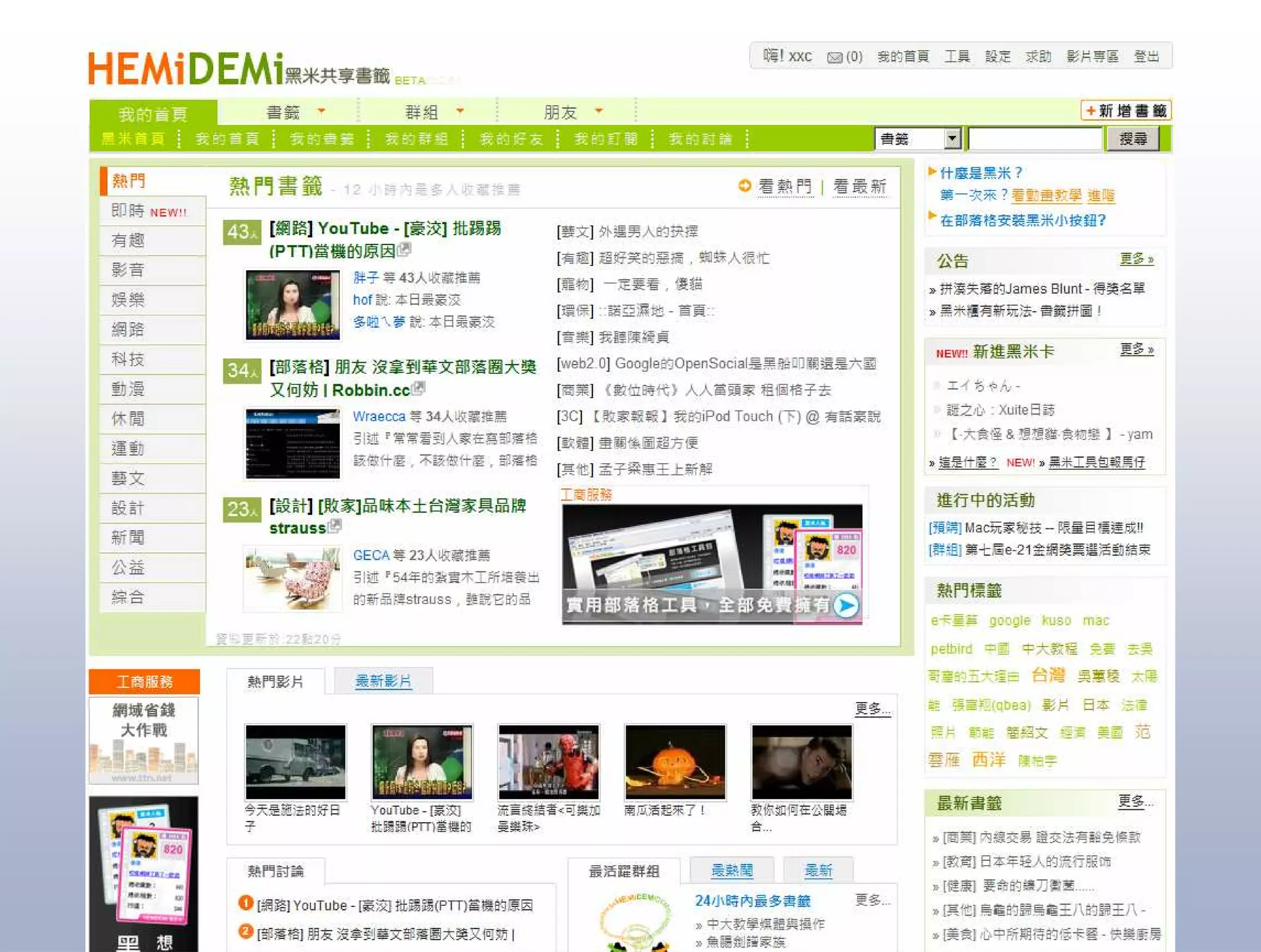Expand the 朋友 menu arrow in the top navigation

tap(598, 111)
